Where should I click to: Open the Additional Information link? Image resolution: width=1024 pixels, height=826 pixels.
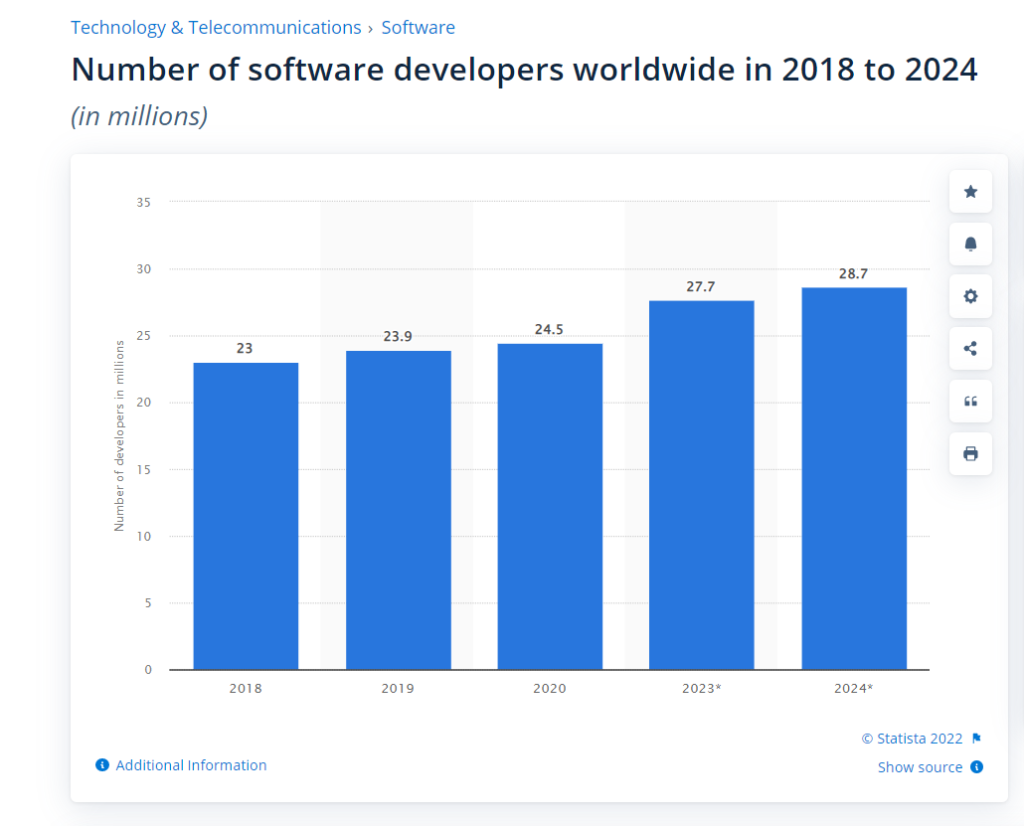191,765
